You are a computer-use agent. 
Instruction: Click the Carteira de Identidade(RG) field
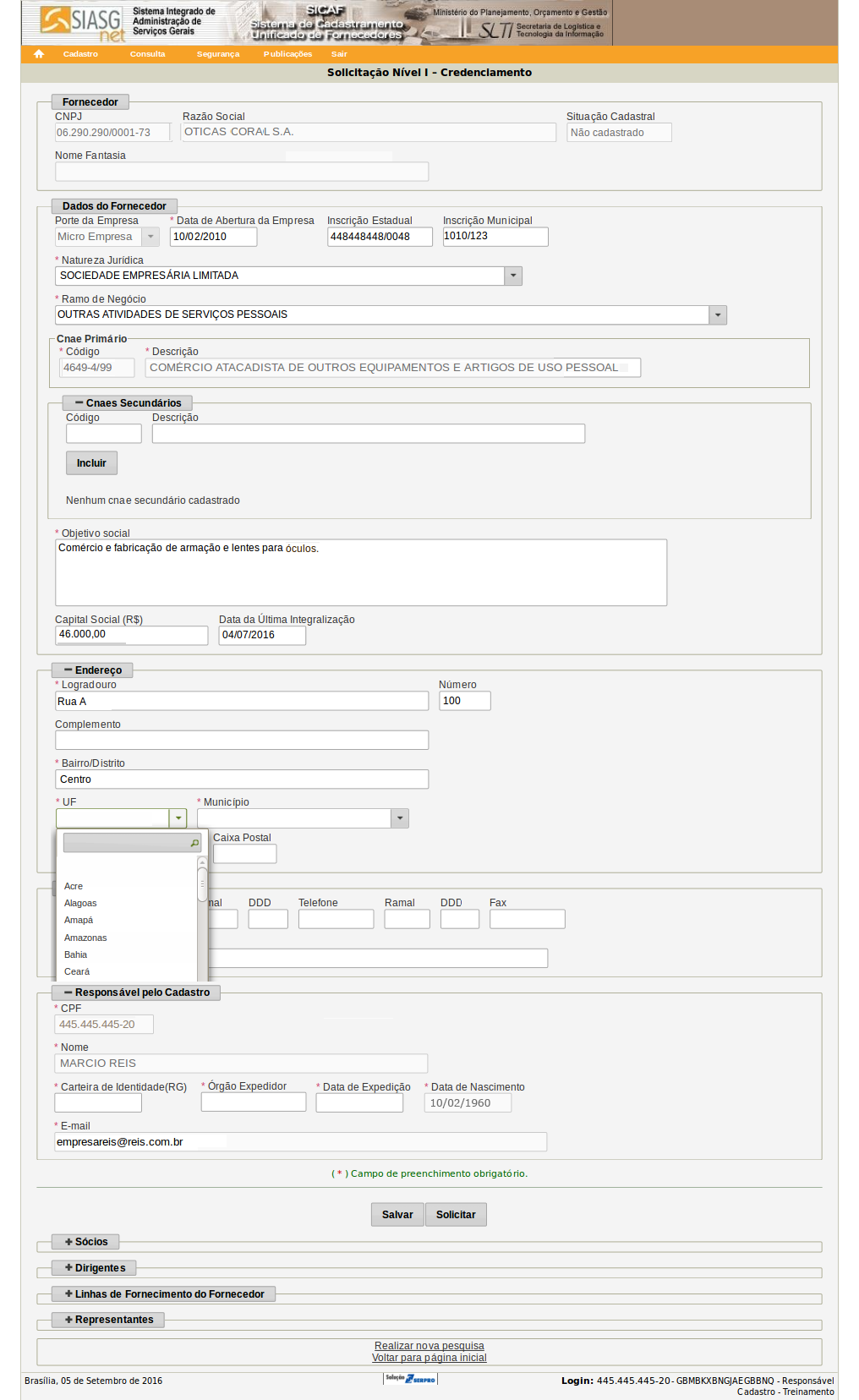click(x=98, y=1102)
